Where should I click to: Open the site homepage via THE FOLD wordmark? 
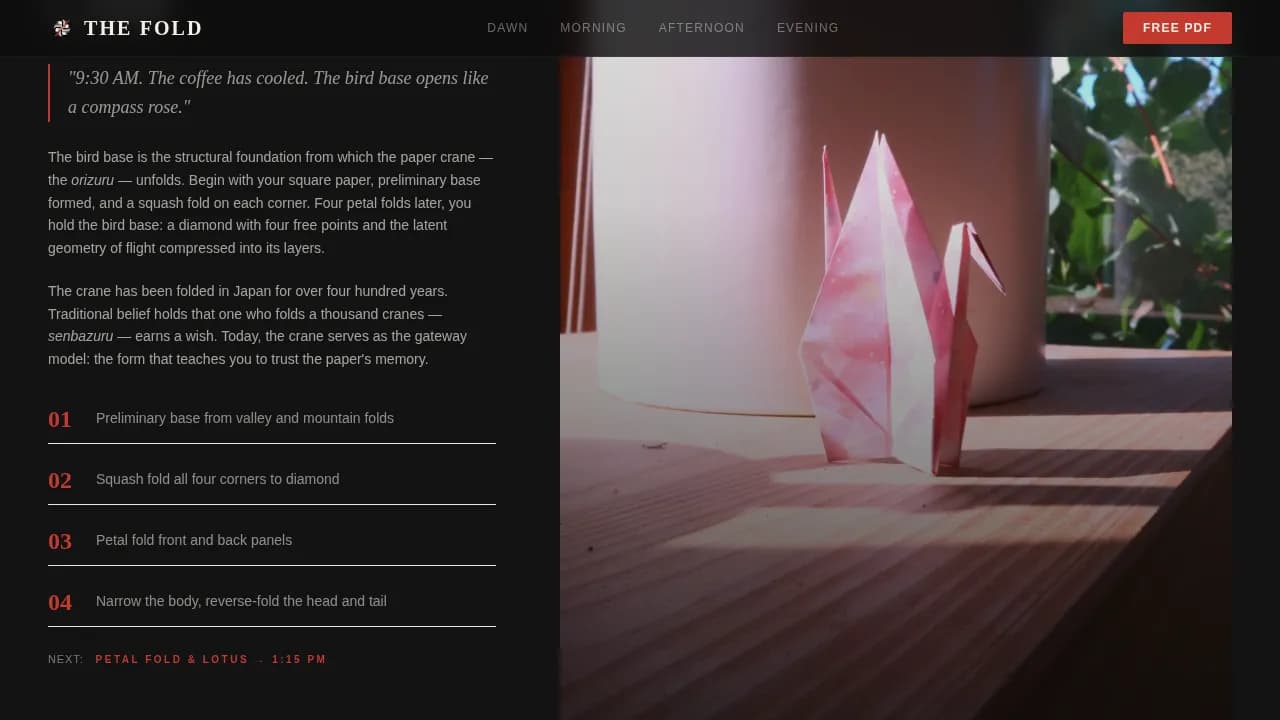[x=143, y=28]
